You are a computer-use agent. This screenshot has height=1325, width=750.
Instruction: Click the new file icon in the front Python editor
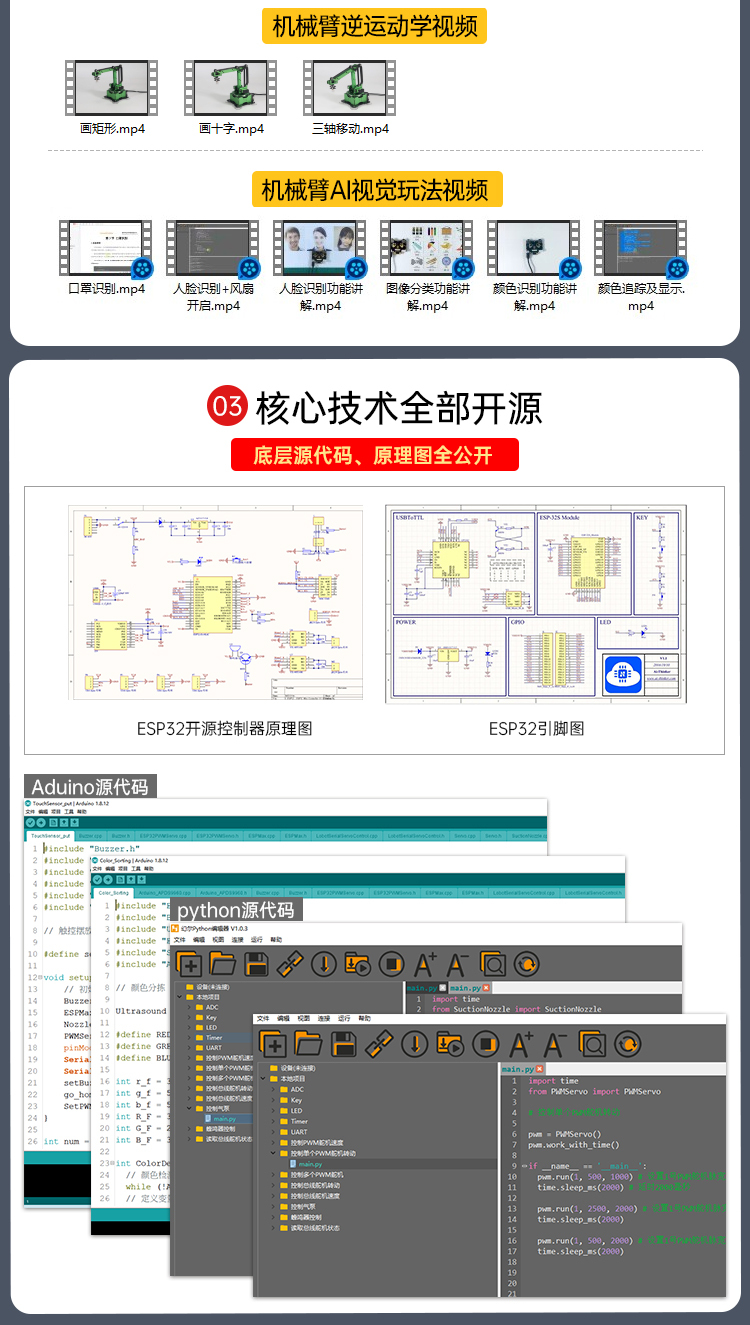coord(274,1045)
